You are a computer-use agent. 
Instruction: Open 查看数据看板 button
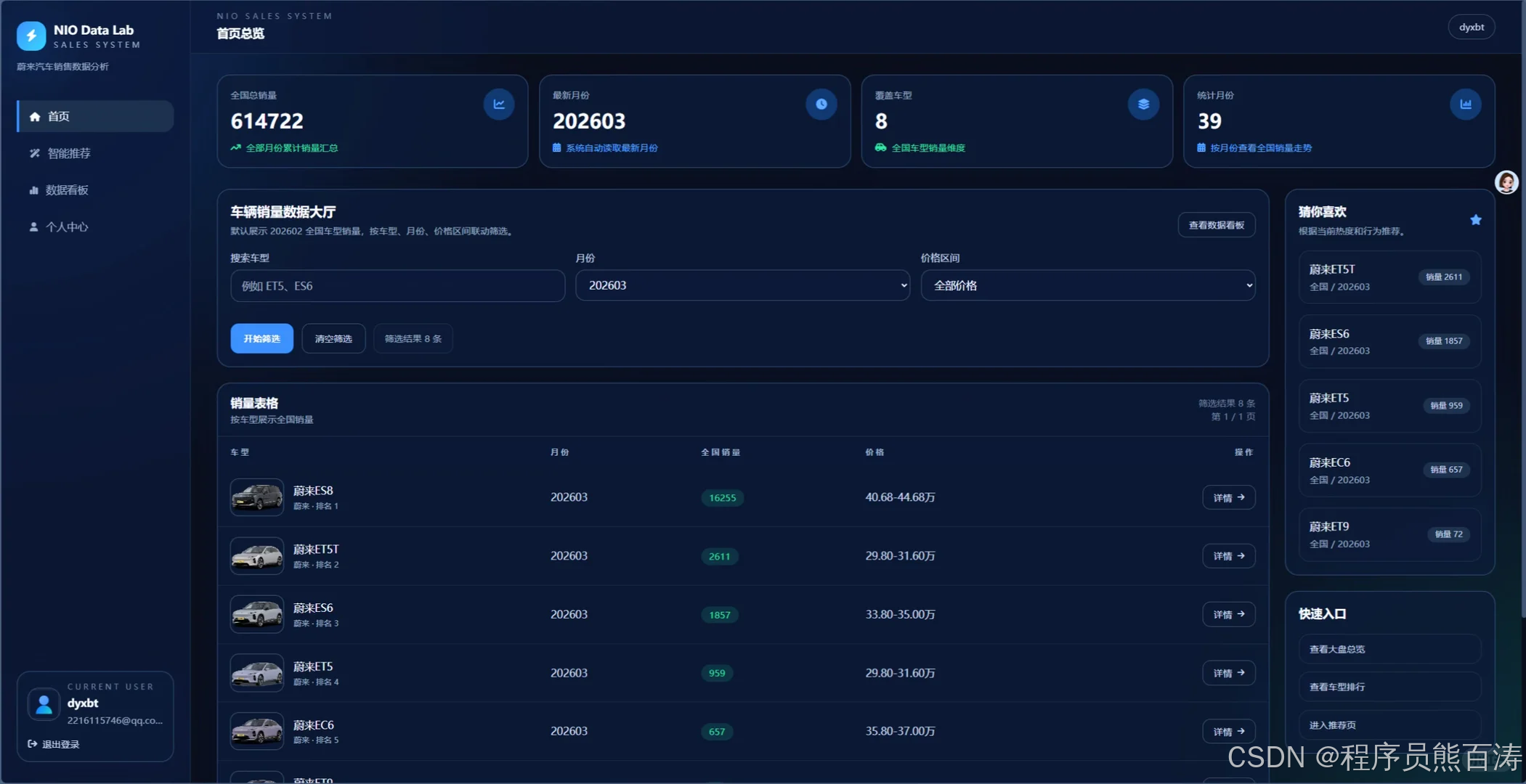click(x=1217, y=225)
